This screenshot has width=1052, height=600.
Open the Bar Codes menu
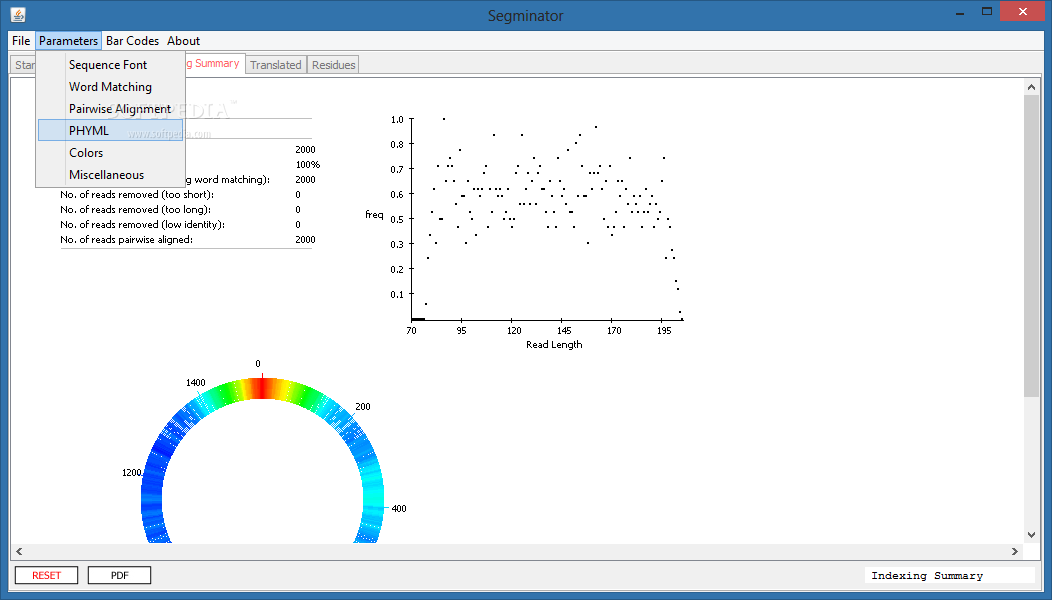[x=132, y=41]
